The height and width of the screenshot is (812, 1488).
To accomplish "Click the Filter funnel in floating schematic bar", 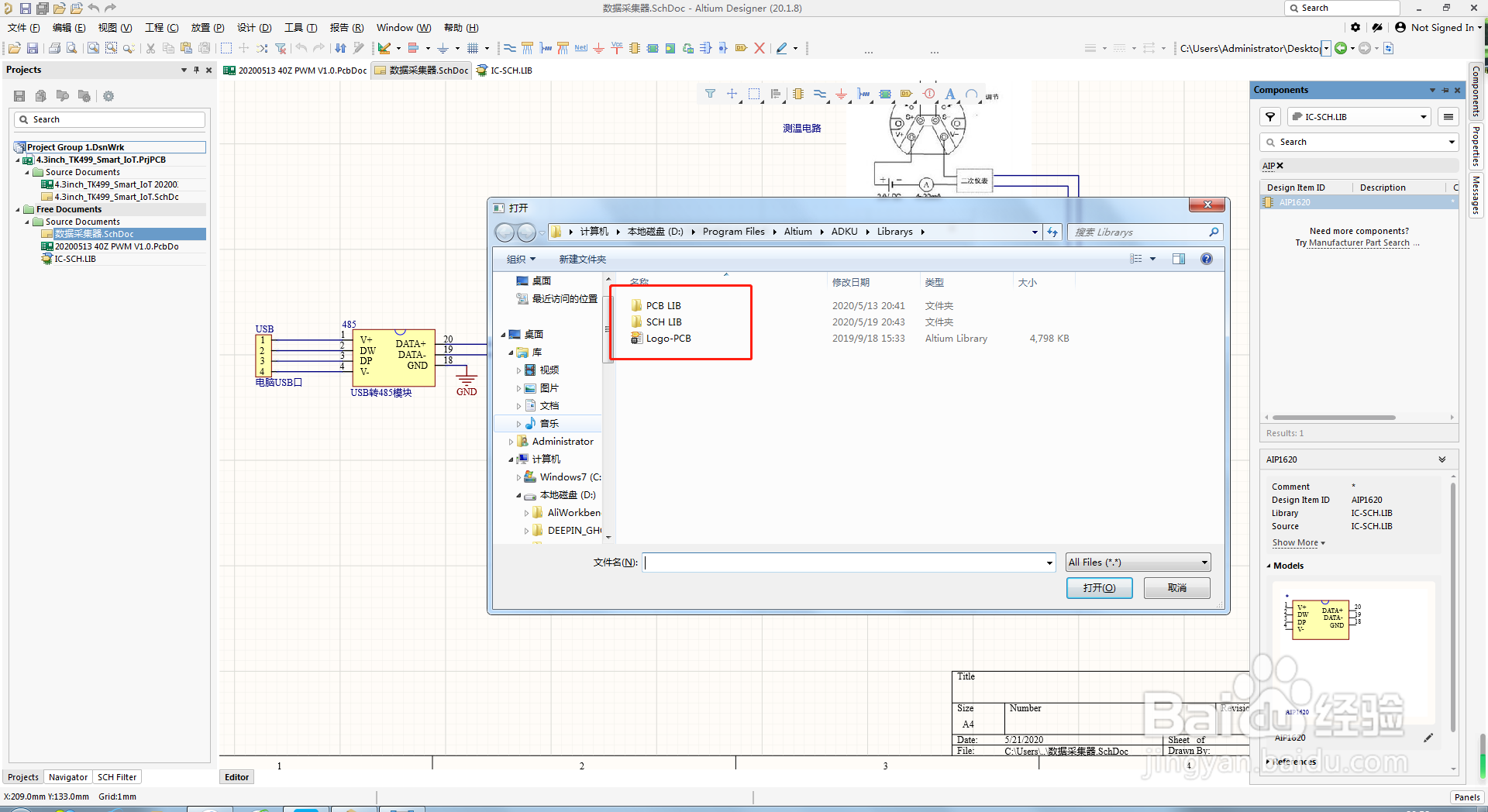I will [710, 95].
